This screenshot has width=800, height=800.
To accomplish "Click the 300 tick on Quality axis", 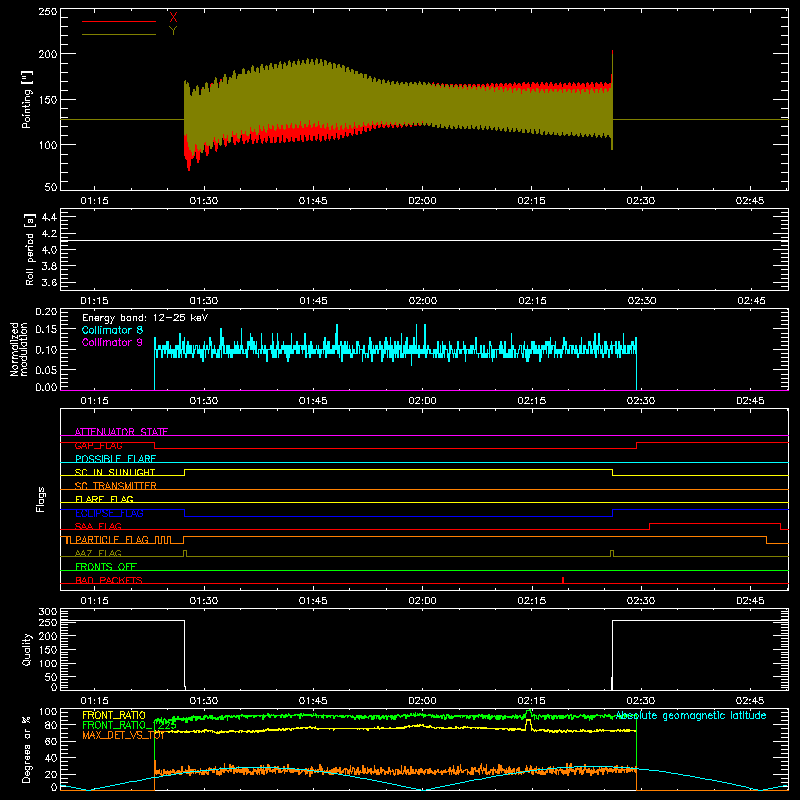I will 48,612.
